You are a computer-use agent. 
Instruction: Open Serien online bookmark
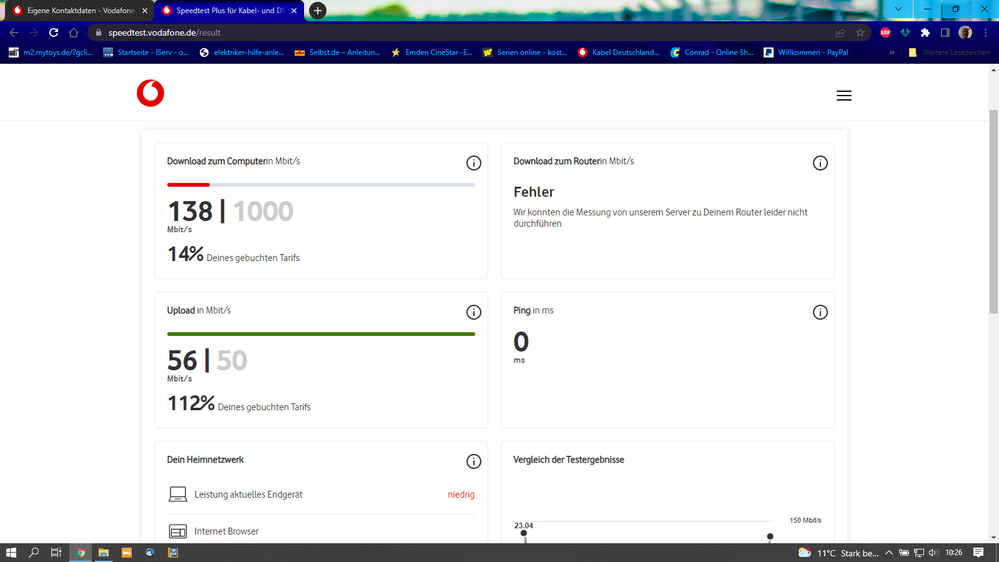(x=525, y=53)
